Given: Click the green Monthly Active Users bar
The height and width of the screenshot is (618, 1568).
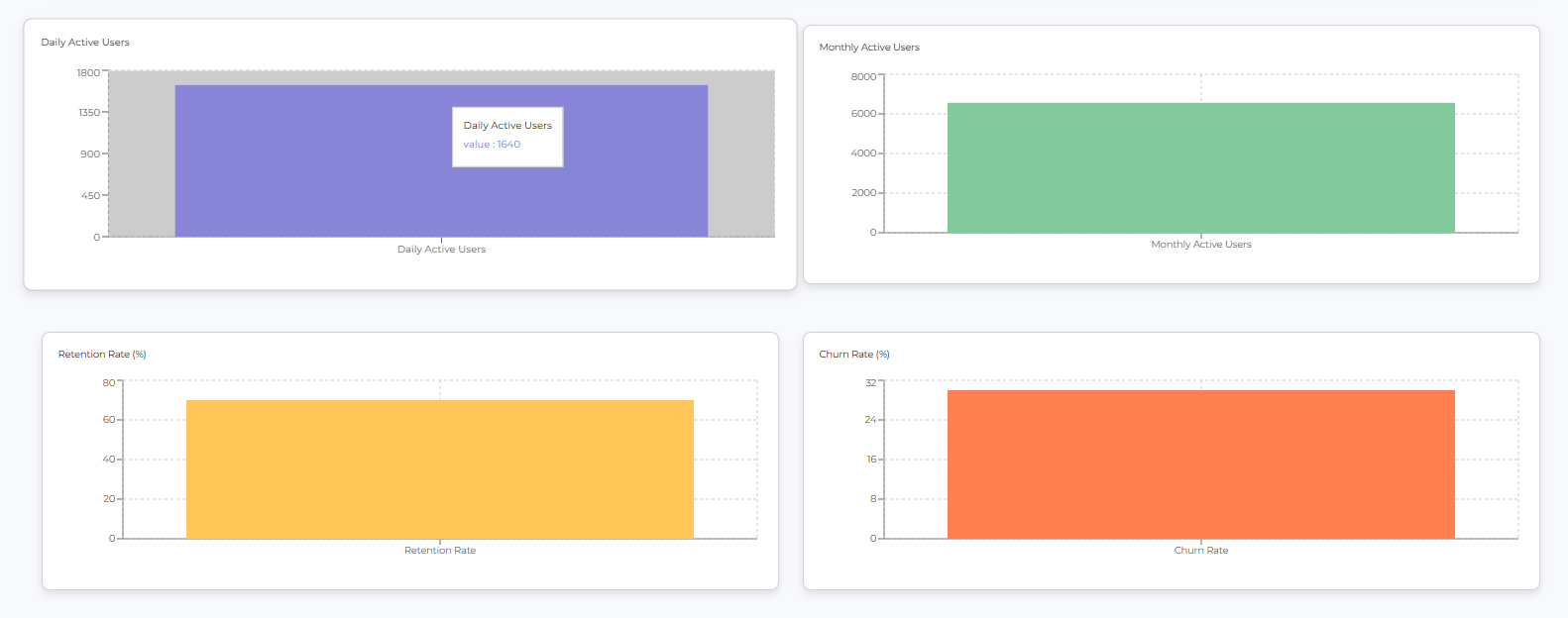Looking at the screenshot, I should tap(1200, 168).
